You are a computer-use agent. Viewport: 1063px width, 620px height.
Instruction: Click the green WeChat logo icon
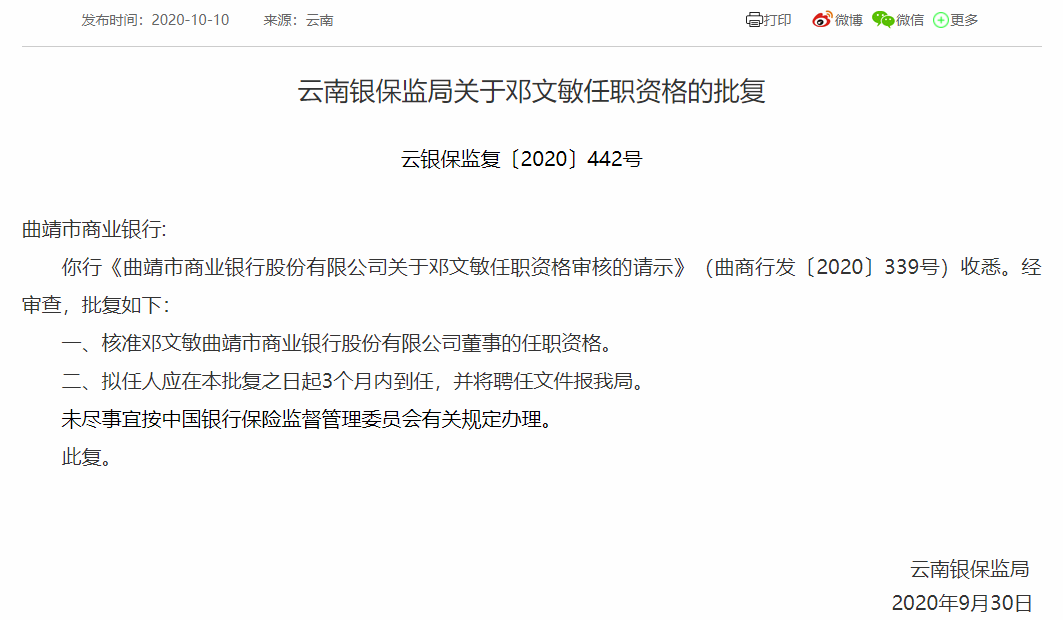(x=883, y=20)
